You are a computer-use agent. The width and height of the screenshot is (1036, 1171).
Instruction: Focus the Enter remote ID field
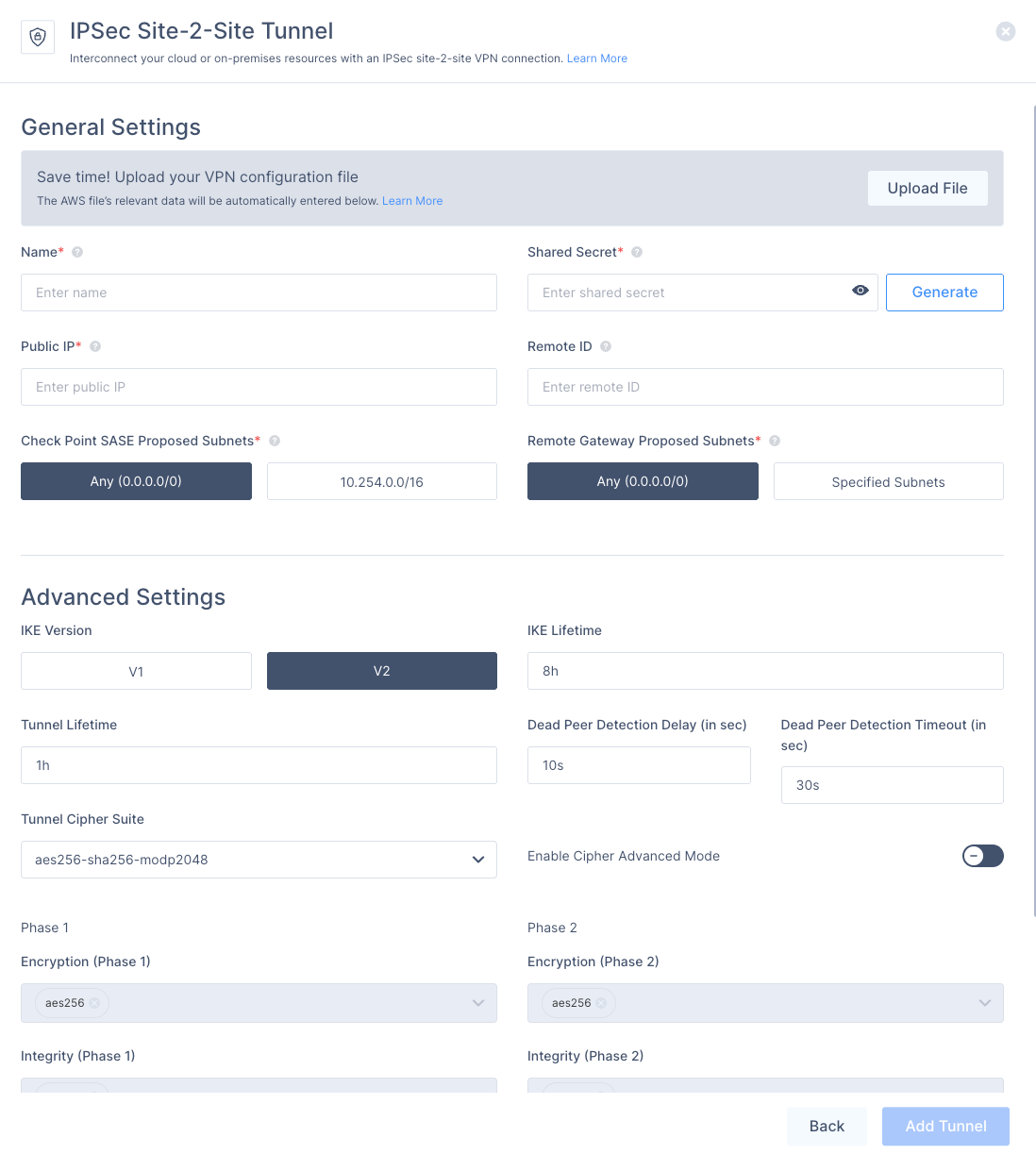click(x=765, y=387)
